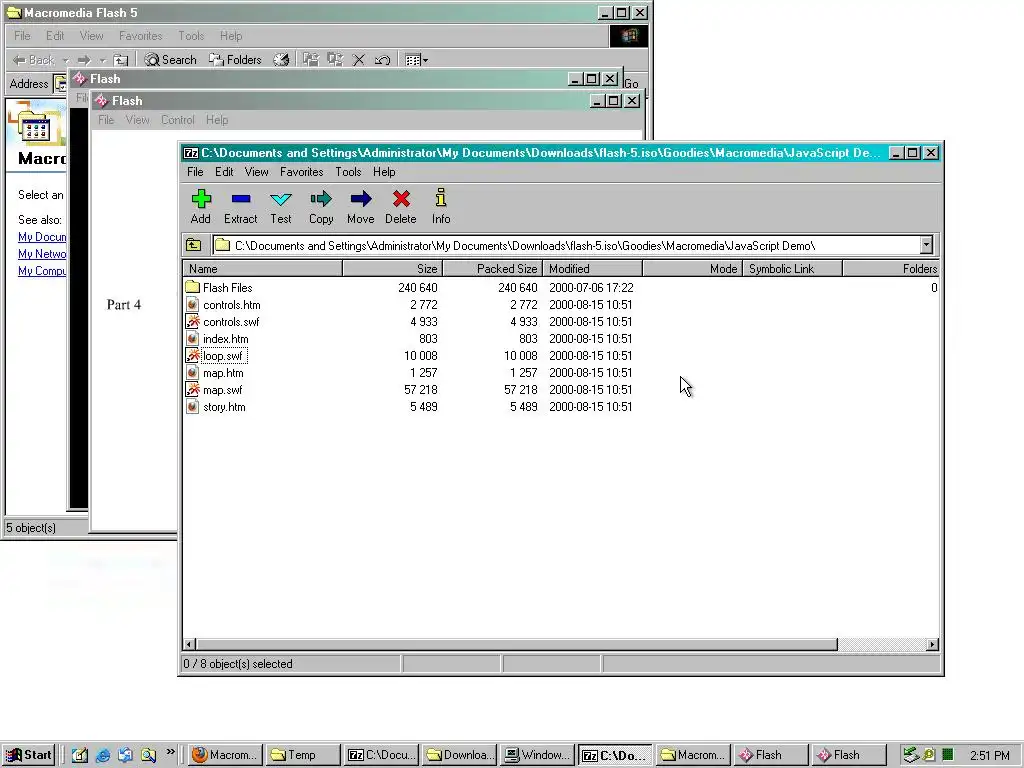Click the map.swf Flash file icon
The height and width of the screenshot is (768, 1024).
[x=192, y=389]
